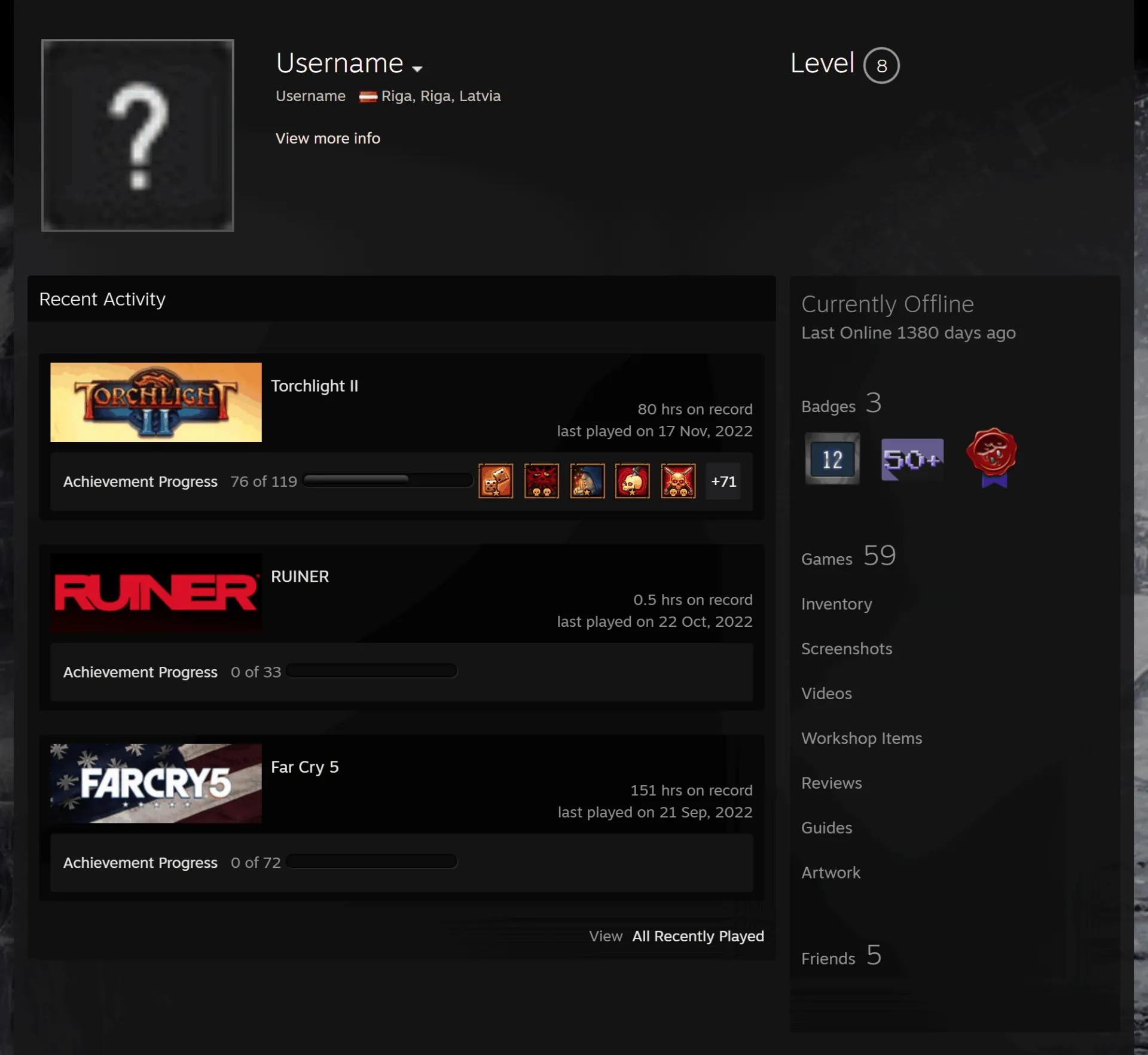The width and height of the screenshot is (1148, 1055).
Task: Open the Username dropdown arrow
Action: point(417,69)
